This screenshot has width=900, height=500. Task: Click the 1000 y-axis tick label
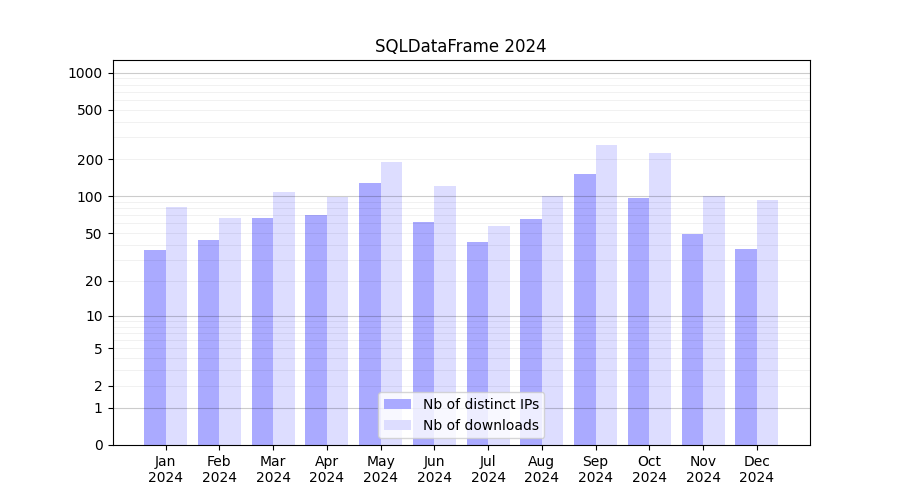pyautogui.click(x=85, y=73)
